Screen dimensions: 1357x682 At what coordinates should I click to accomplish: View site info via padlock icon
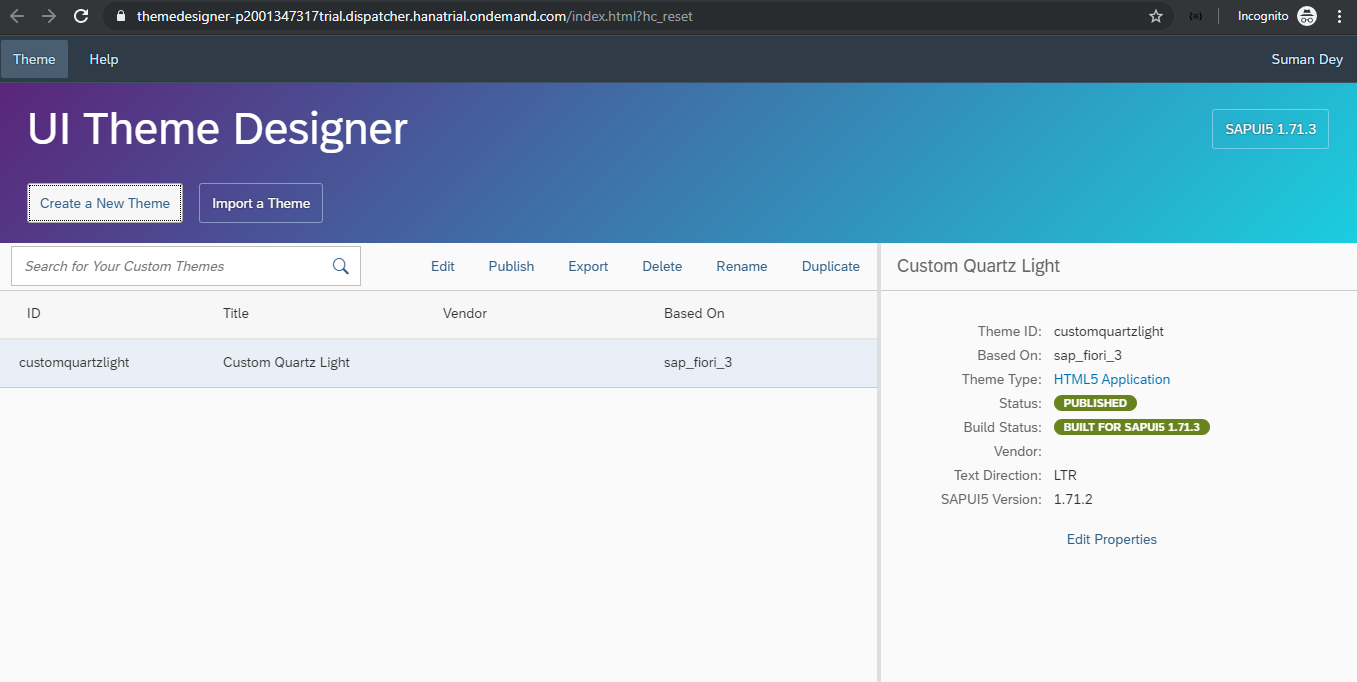119,16
